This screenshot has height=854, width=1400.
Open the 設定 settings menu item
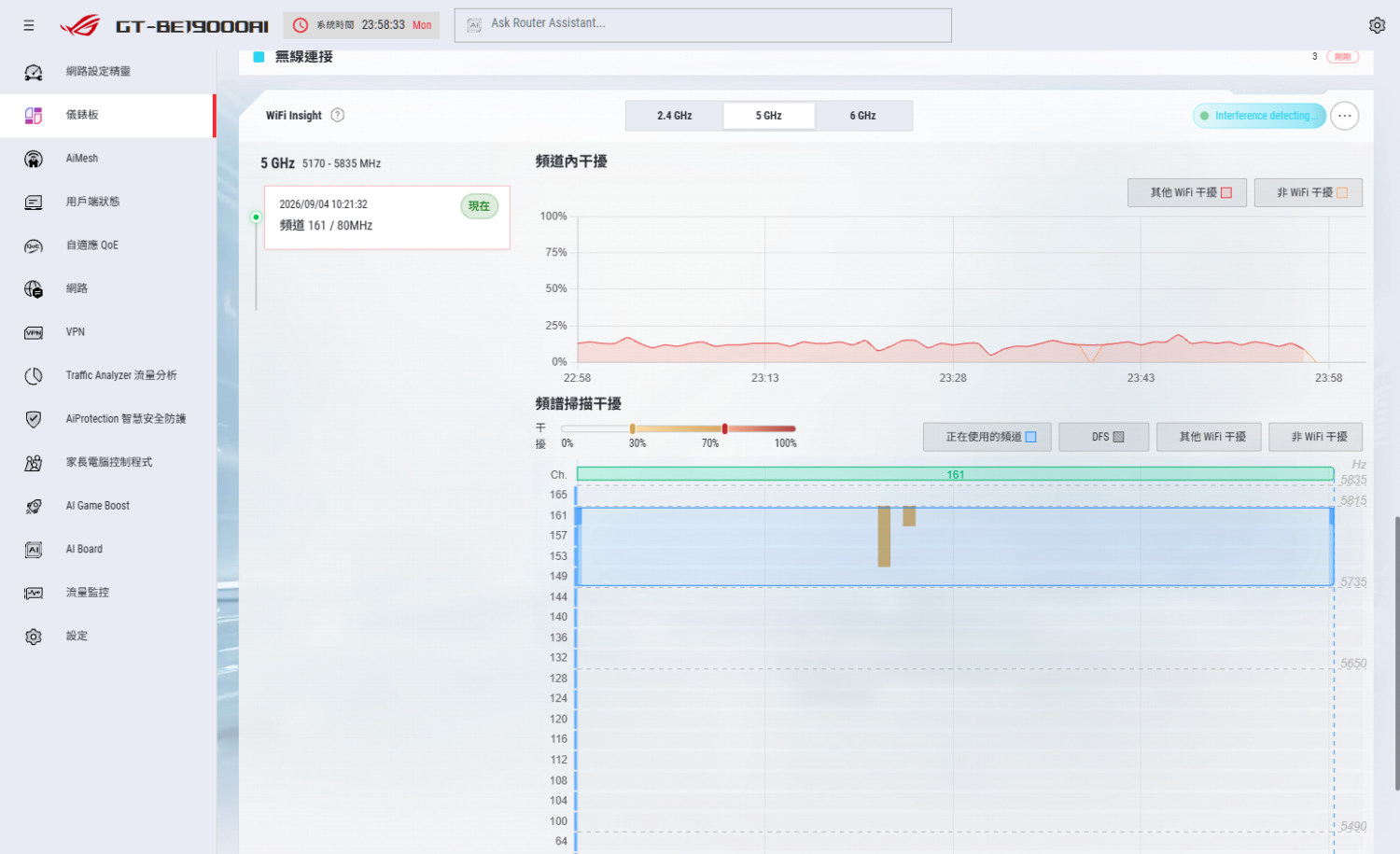point(108,637)
